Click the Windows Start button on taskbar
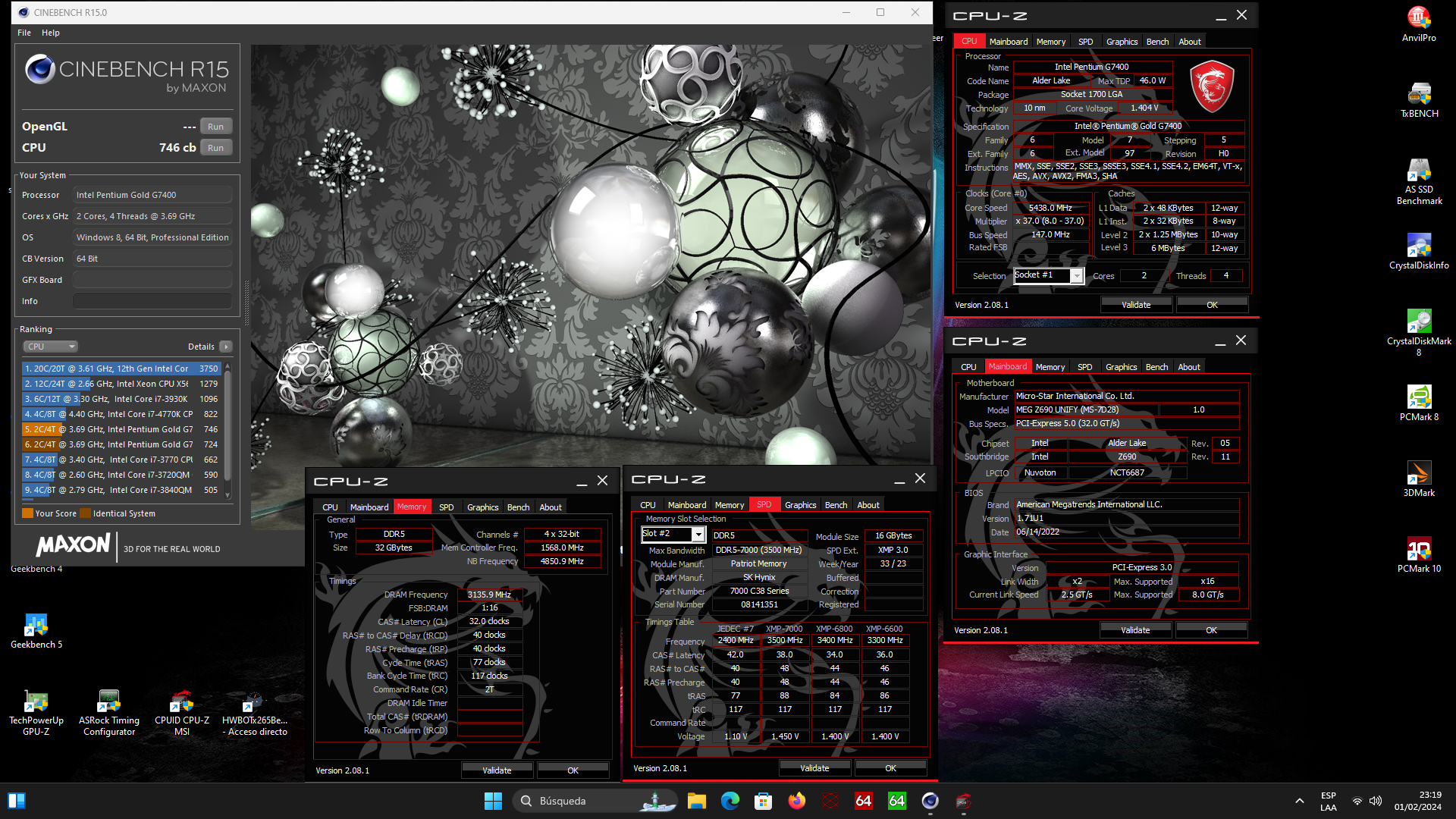The width and height of the screenshot is (1456, 819). pyautogui.click(x=493, y=801)
